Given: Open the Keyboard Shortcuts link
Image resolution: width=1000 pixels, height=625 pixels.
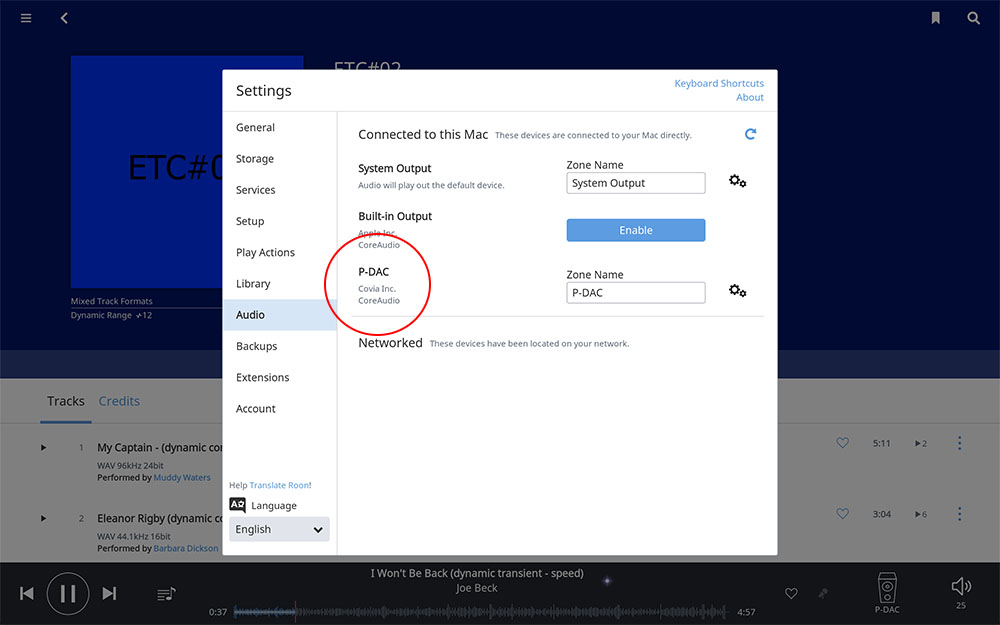Looking at the screenshot, I should (718, 83).
